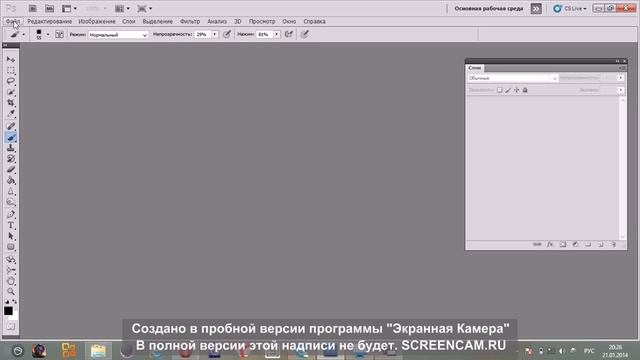640x360 pixels.
Task: Open the Слои menu
Action: click(129, 21)
